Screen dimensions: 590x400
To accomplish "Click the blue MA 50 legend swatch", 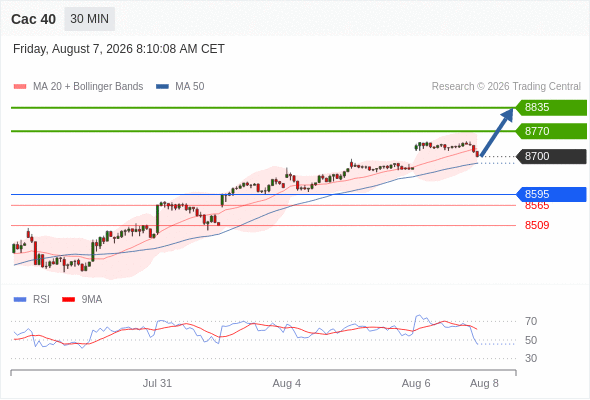I will 162,87.
